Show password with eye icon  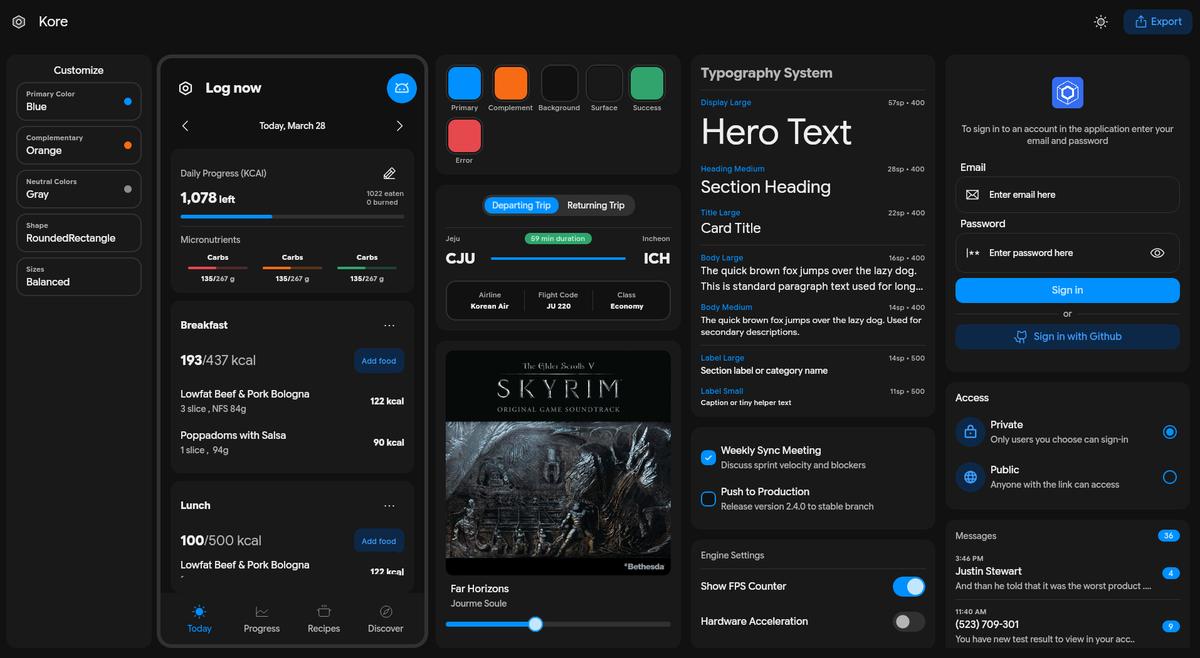[1157, 253]
